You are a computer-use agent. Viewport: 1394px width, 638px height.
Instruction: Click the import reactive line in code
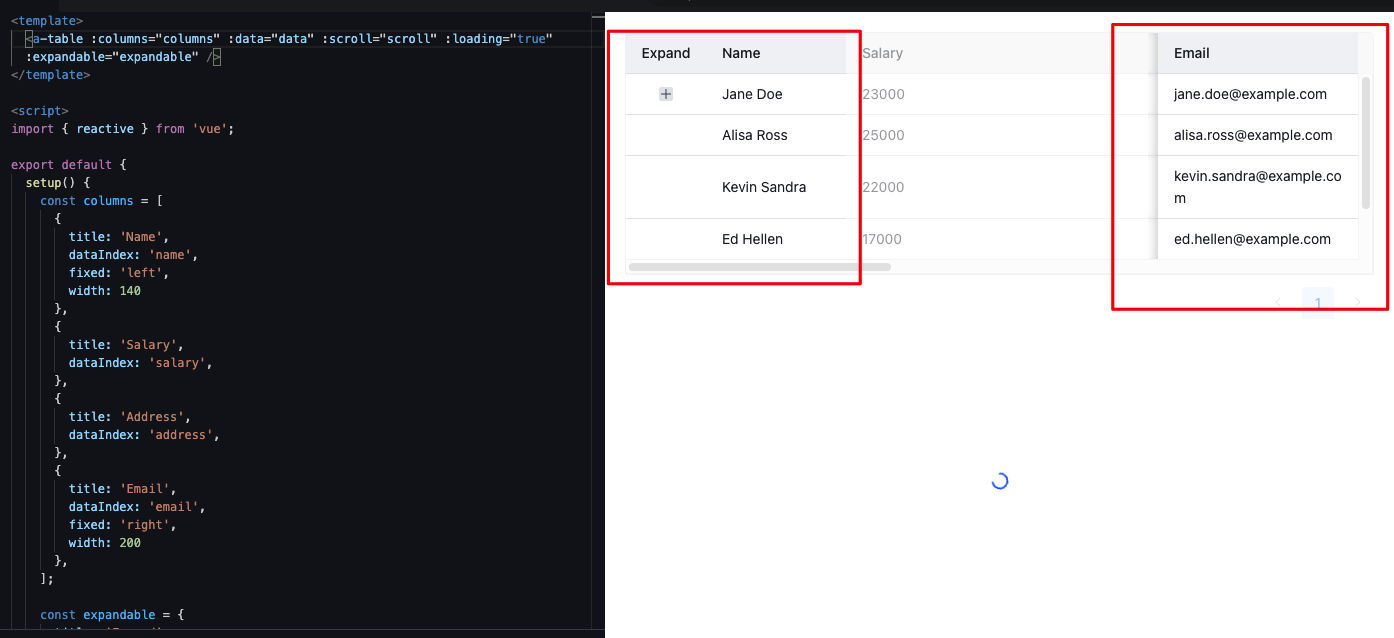click(122, 129)
